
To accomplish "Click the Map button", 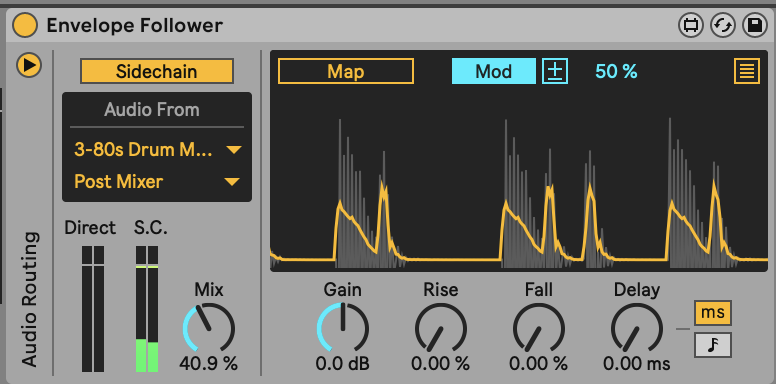I will [x=346, y=71].
